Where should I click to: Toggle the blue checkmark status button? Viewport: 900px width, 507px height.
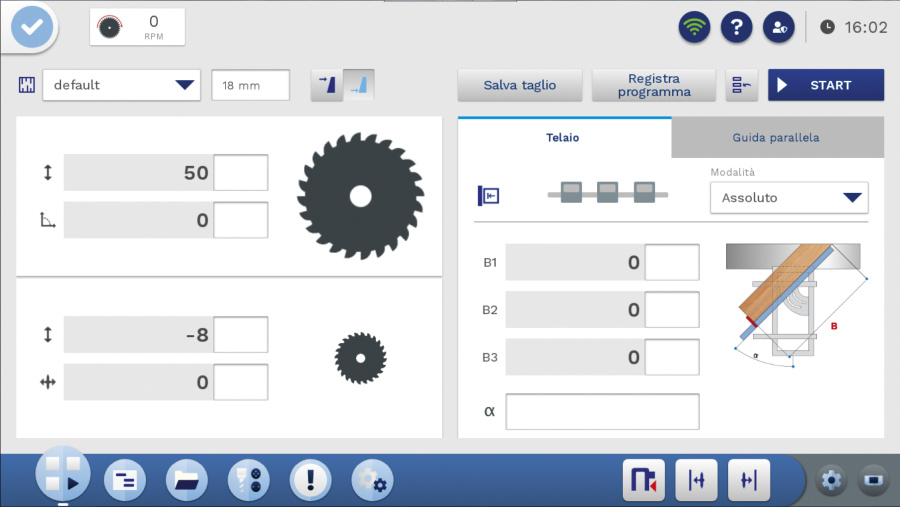click(32, 27)
